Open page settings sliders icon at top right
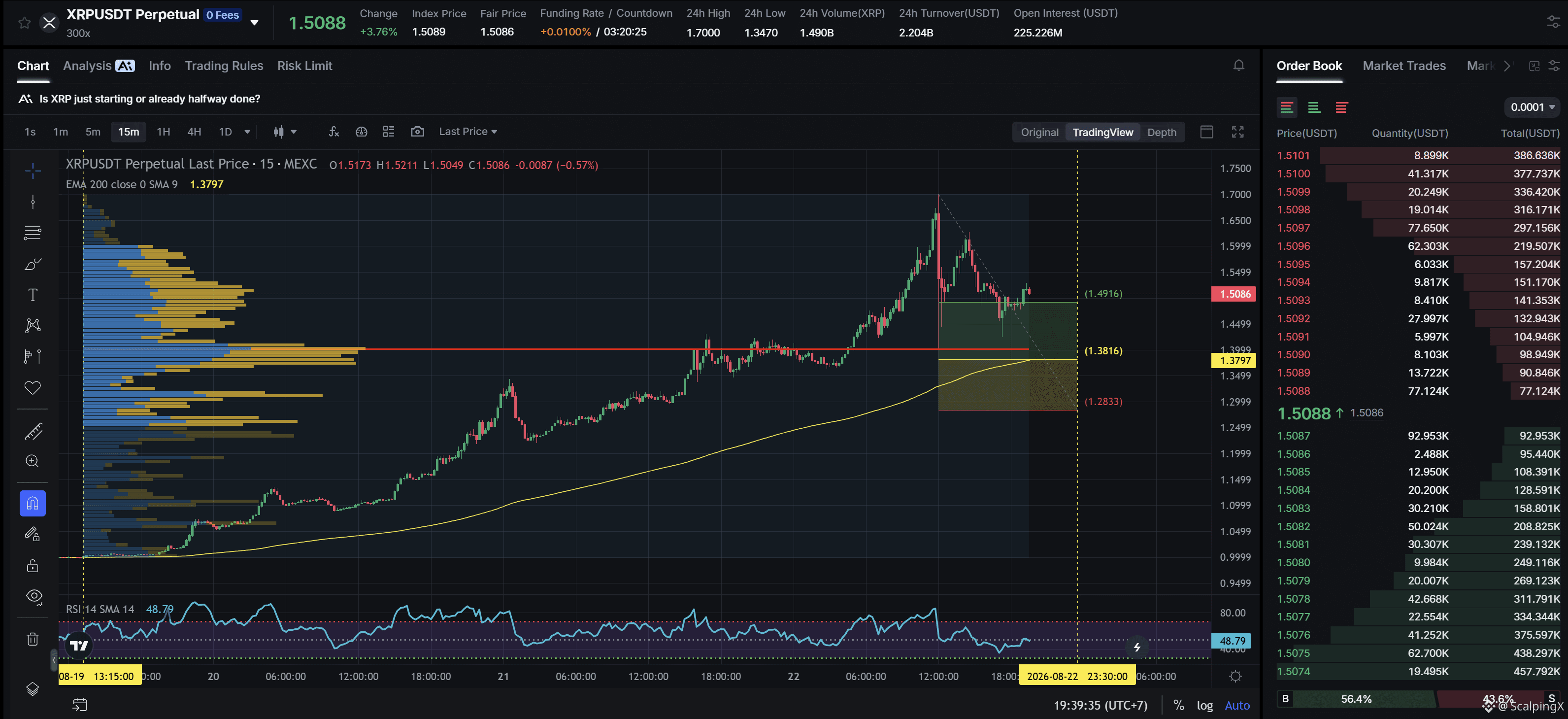The width and height of the screenshot is (1568, 719). point(1553,22)
